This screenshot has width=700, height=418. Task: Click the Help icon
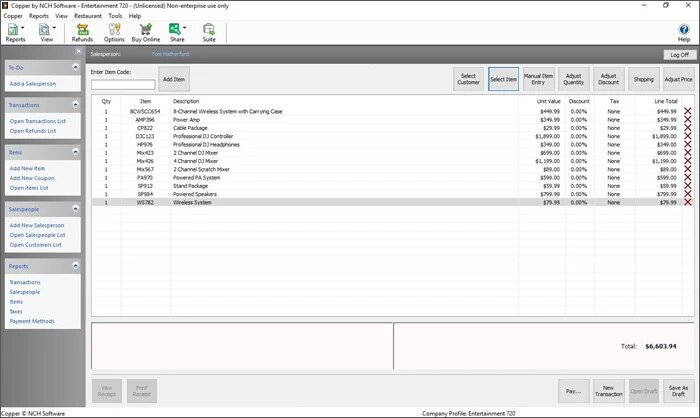tap(683, 29)
